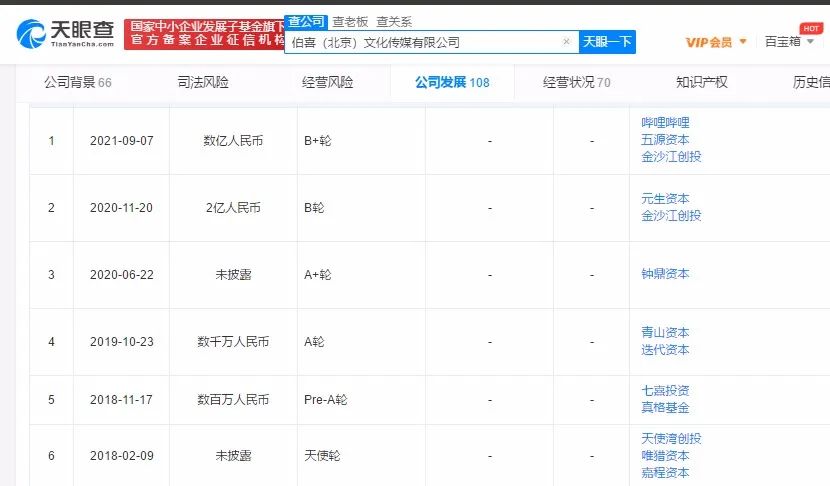The height and width of the screenshot is (486, 830).
Task: Click the date 2018-02-09 cell
Action: click(x=122, y=456)
